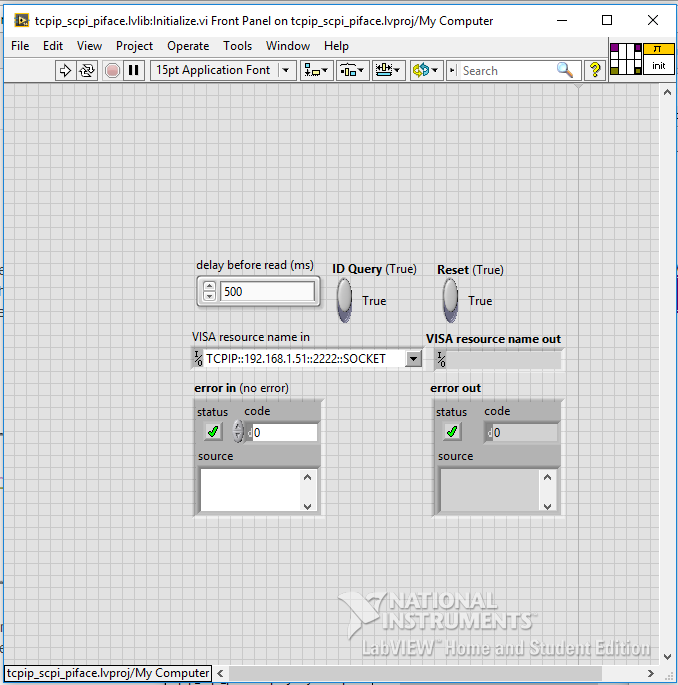
Task: Click error out source text box
Action: 490,490
